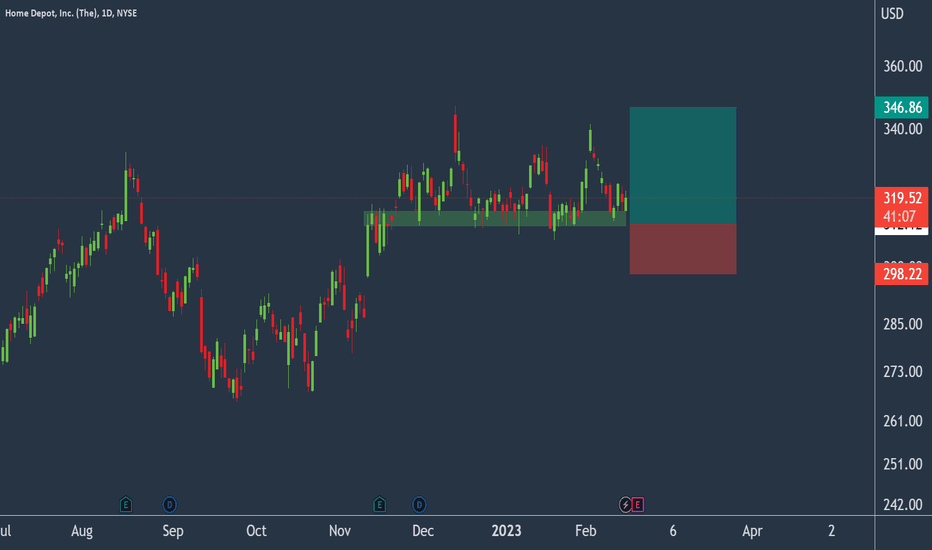This screenshot has height=550, width=932.
Task: Click the 319.52 current price label
Action: coord(902,197)
